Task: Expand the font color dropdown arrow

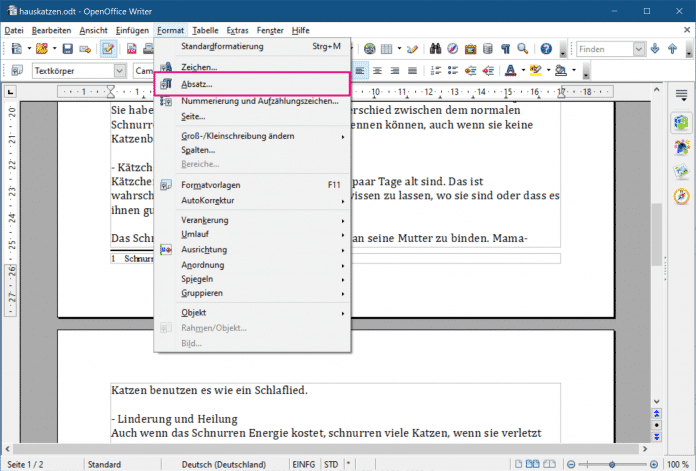Action: pos(523,71)
